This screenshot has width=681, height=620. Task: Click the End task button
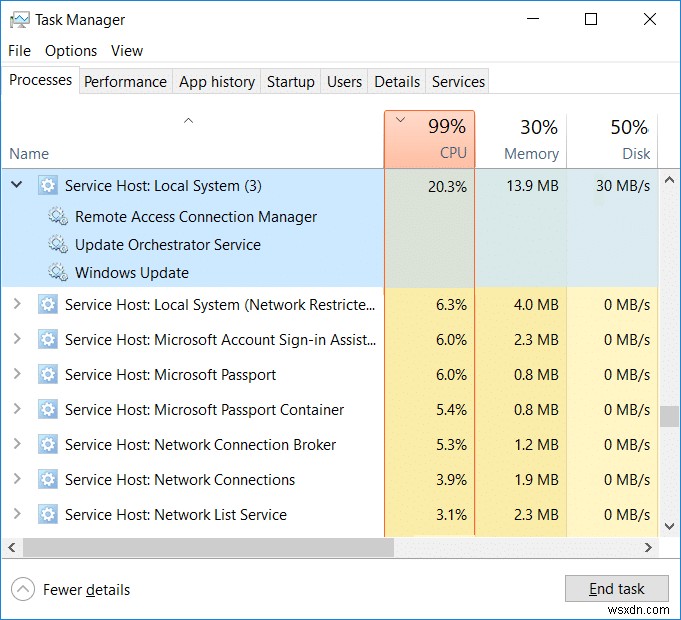coord(616,589)
